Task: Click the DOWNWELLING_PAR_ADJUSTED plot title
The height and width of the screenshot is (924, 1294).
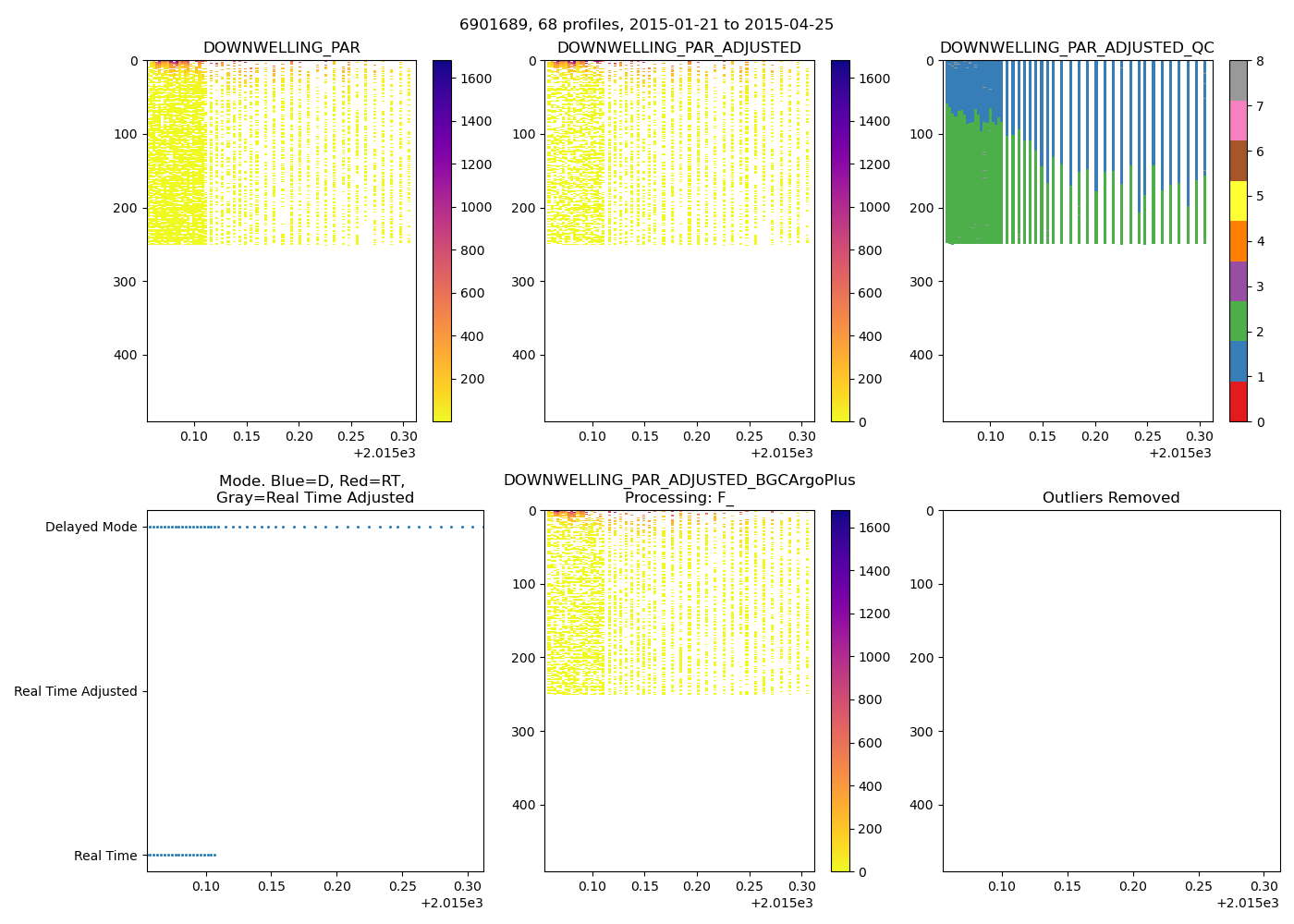Action: [x=678, y=48]
